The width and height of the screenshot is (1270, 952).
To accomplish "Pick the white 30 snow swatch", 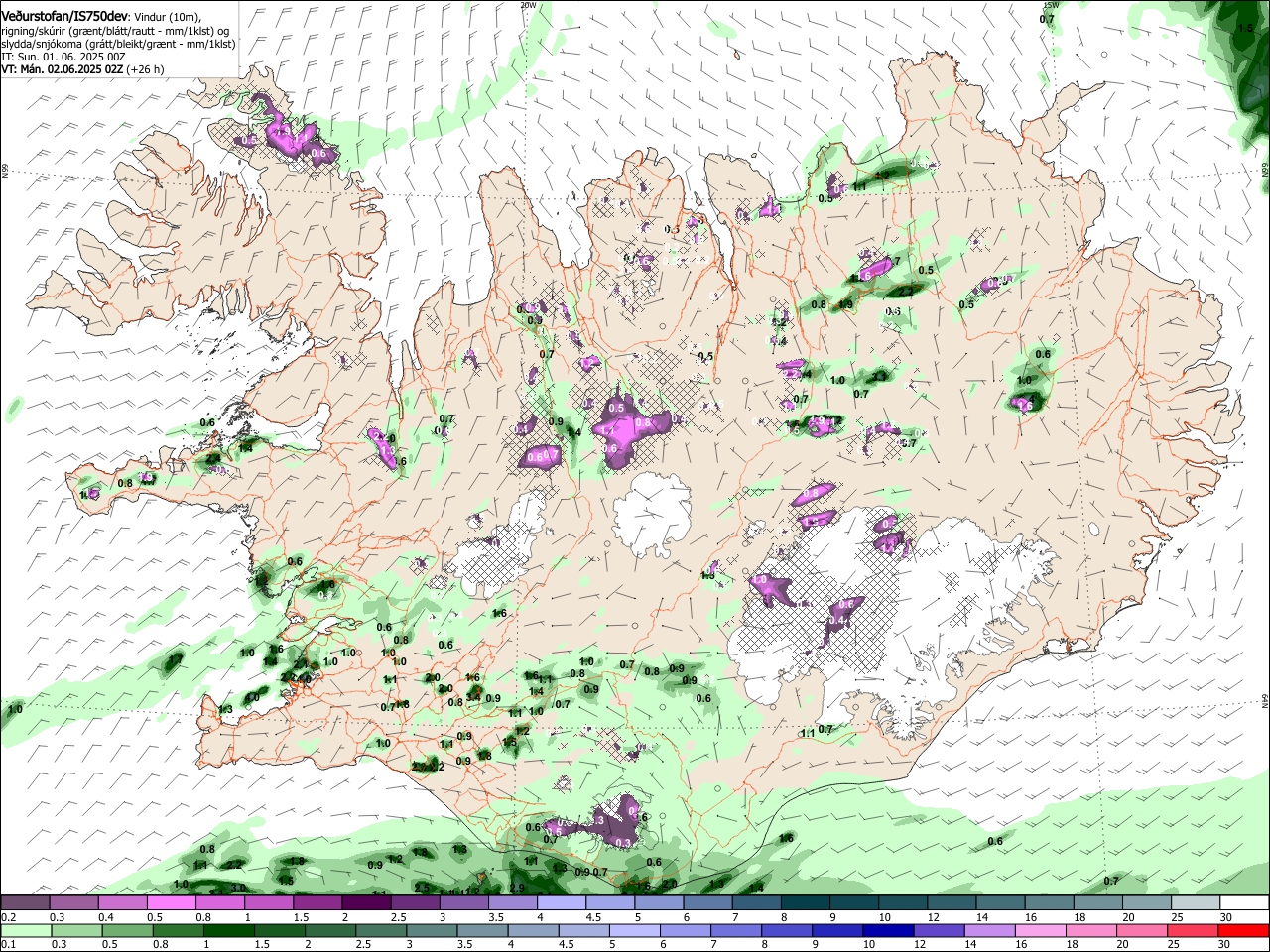I will pyautogui.click(x=1243, y=903).
